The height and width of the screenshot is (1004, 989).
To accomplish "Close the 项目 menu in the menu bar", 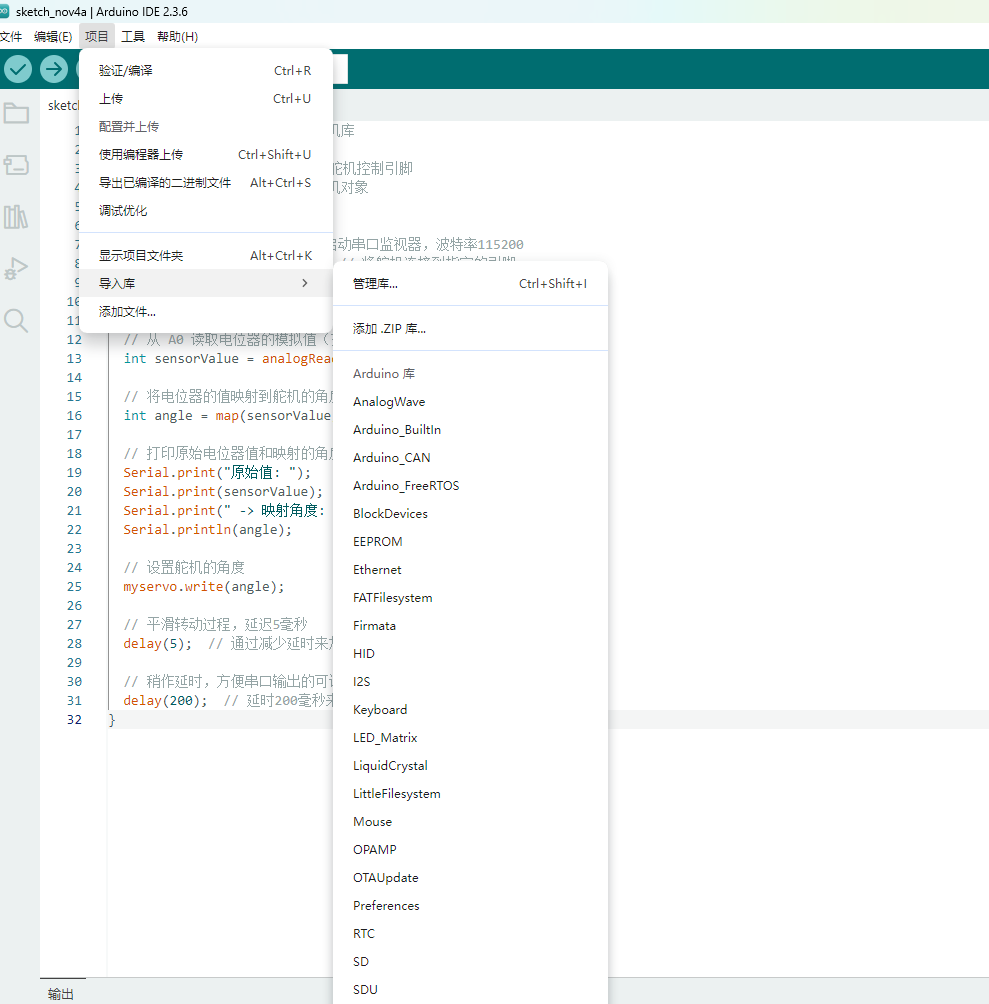I will 97,36.
